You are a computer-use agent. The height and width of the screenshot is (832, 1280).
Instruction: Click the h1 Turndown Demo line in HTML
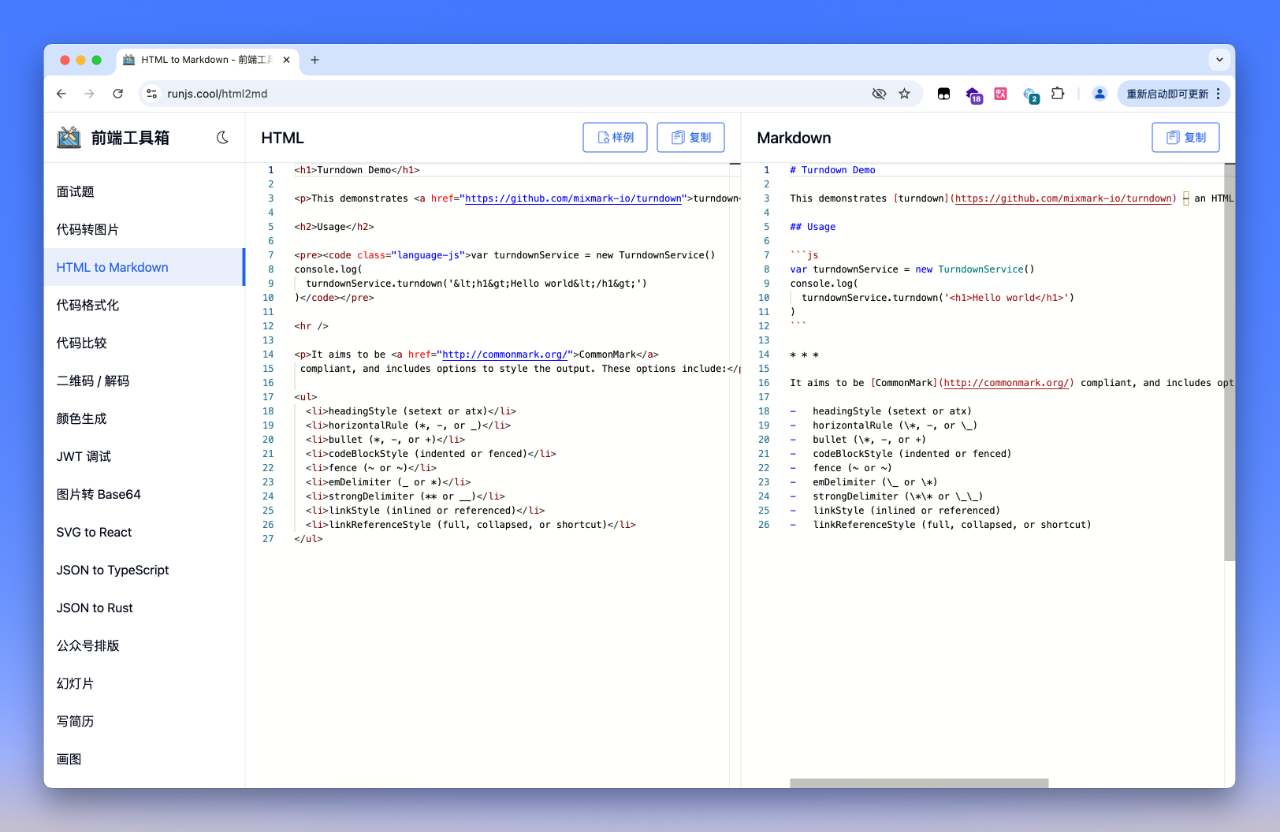357,170
